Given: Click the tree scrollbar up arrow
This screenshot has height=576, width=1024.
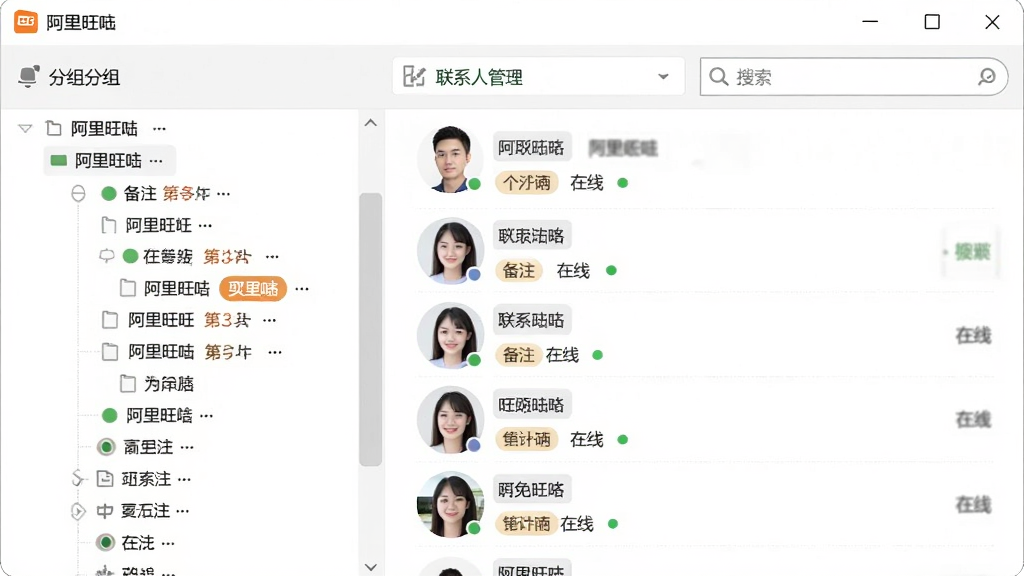Looking at the screenshot, I should click(x=370, y=123).
